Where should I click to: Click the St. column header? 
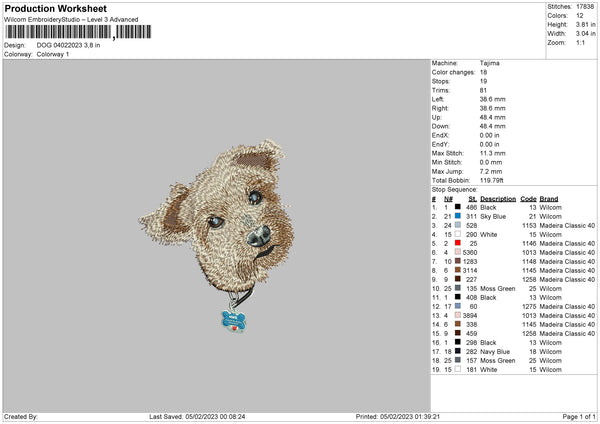pyautogui.click(x=471, y=198)
